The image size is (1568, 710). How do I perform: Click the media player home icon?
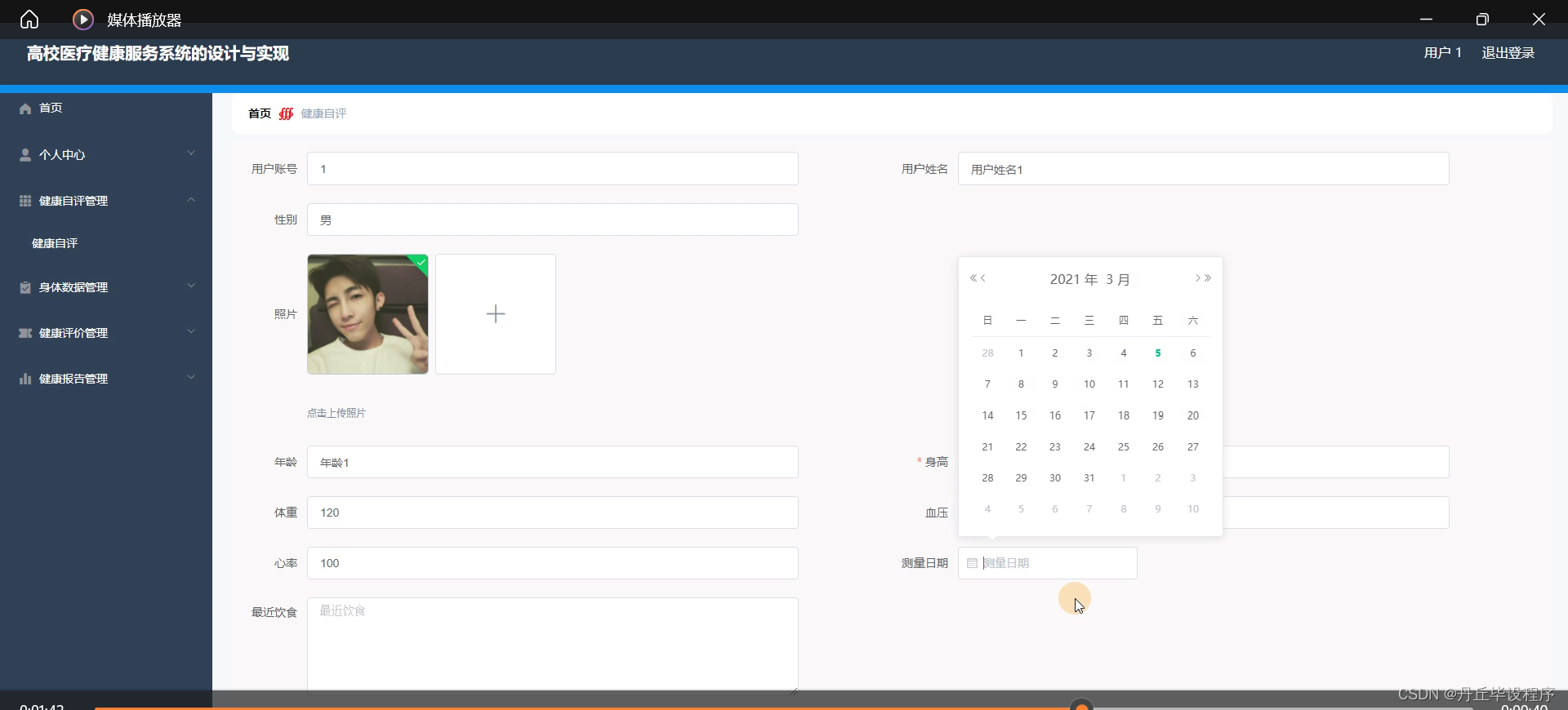29,20
